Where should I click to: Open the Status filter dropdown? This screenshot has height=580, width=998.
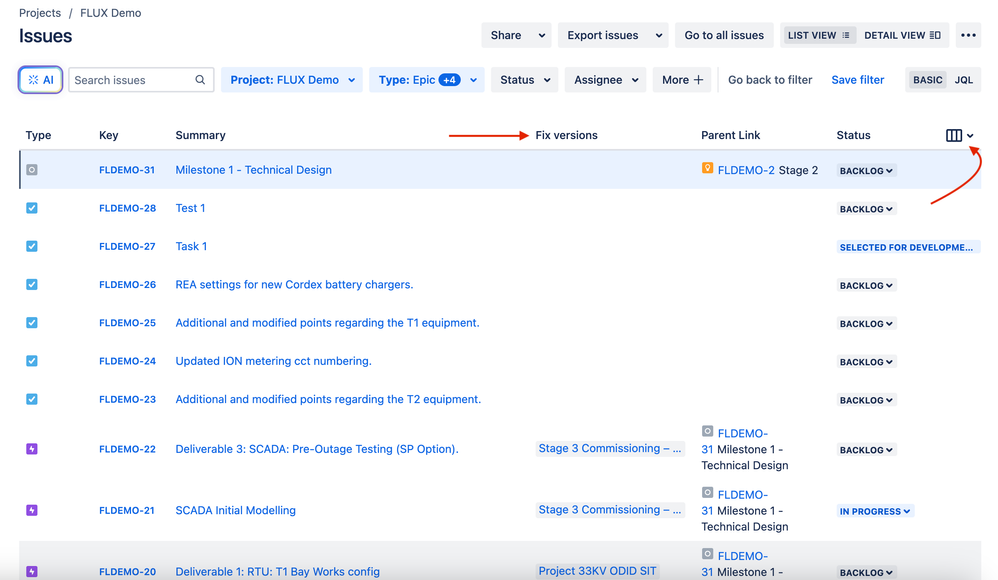click(x=524, y=80)
